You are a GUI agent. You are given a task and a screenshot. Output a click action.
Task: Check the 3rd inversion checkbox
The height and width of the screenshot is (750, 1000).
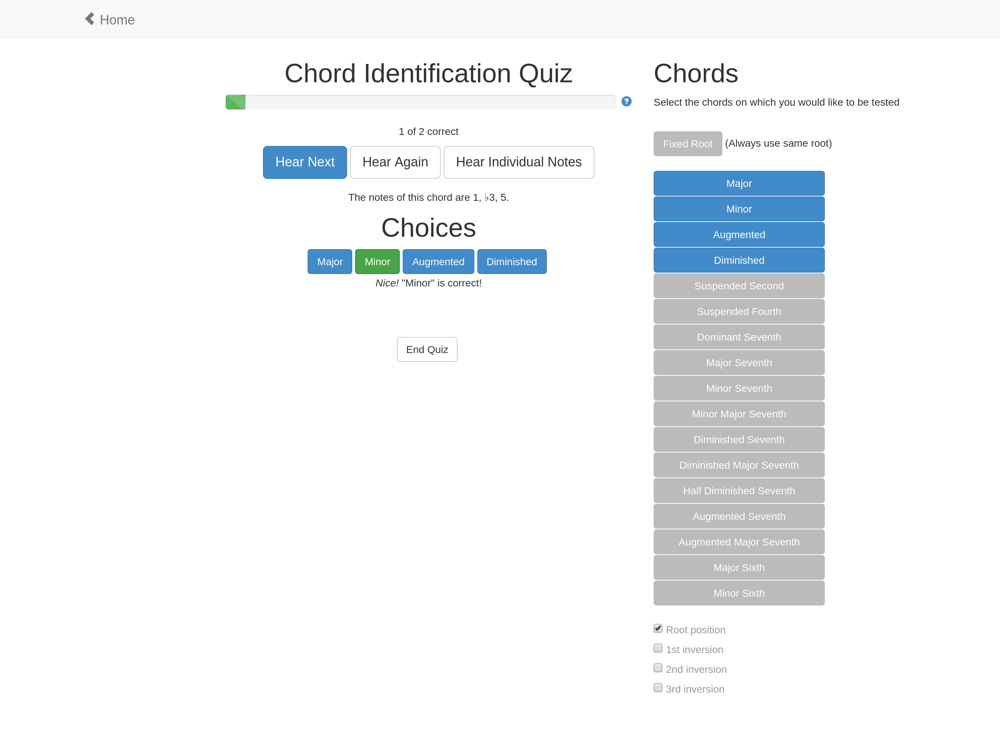point(658,688)
